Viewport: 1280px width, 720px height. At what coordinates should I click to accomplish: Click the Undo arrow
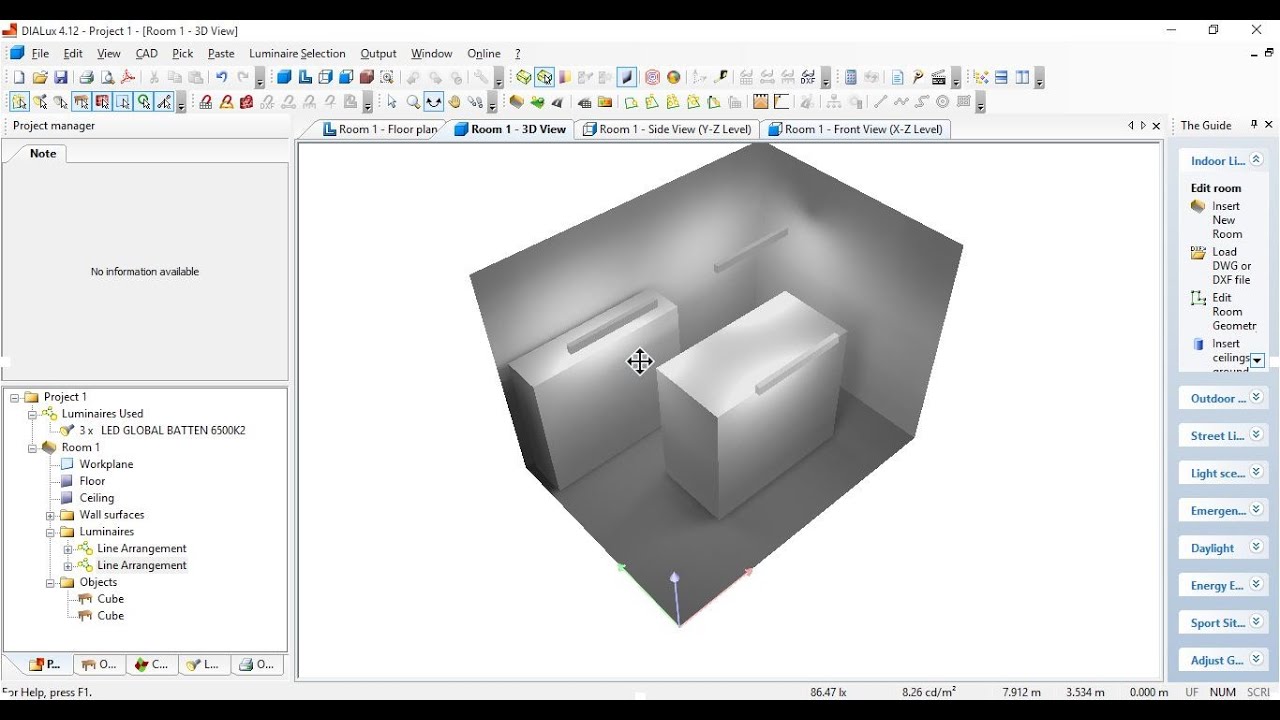[221, 77]
